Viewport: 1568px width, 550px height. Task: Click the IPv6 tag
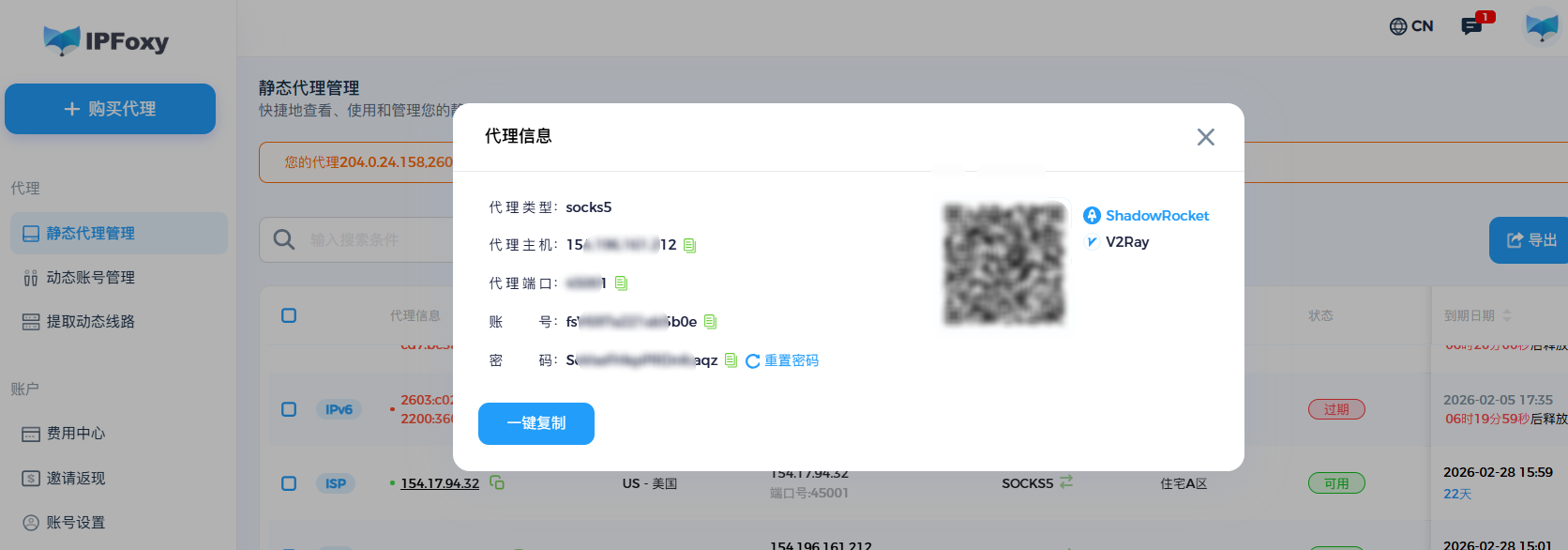click(x=339, y=409)
